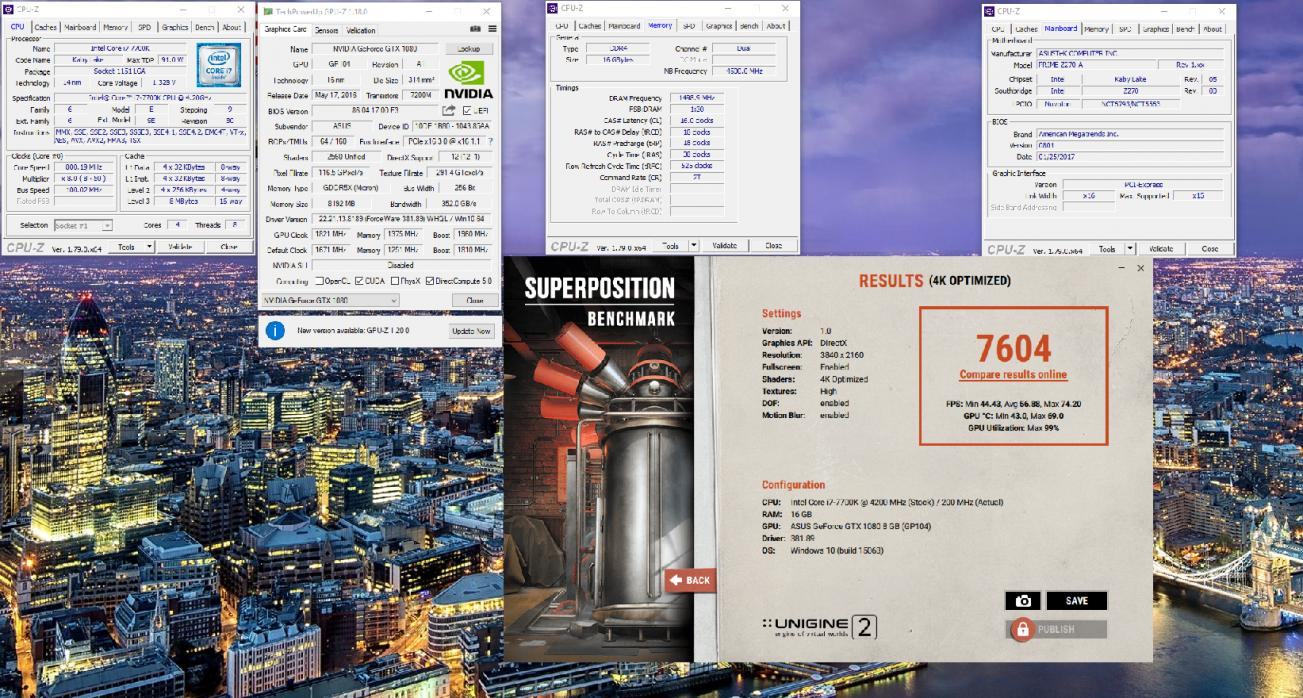Click the NVIDIA logo in GPU-Z
The image size is (1303, 698).
coord(469,78)
